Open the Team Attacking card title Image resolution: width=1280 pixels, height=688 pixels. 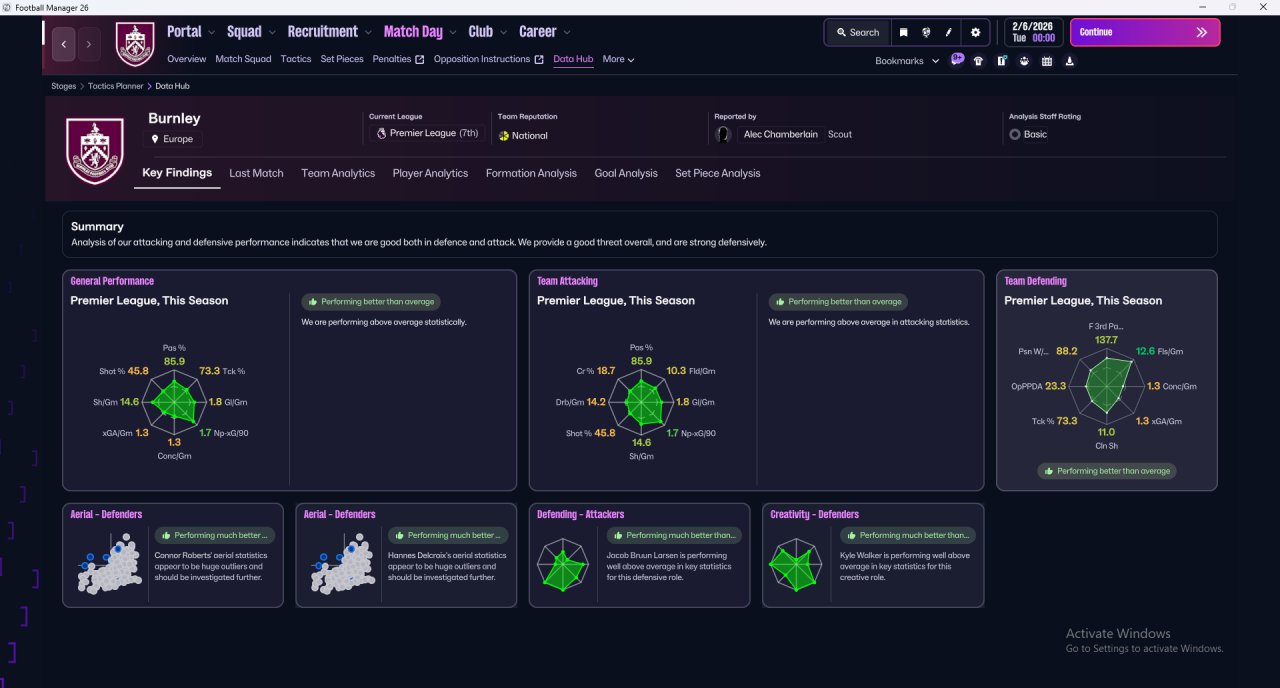pos(567,281)
